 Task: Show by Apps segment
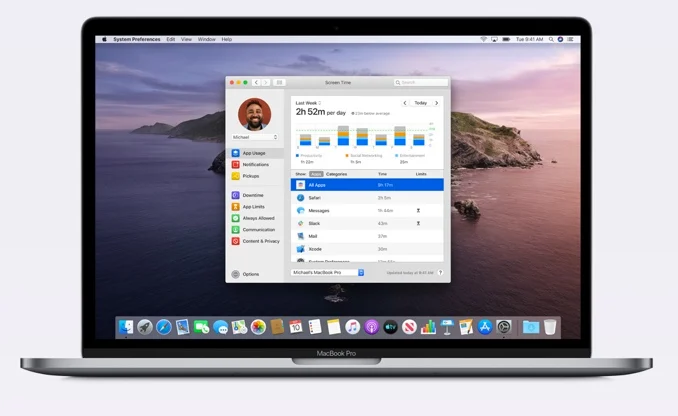316,174
